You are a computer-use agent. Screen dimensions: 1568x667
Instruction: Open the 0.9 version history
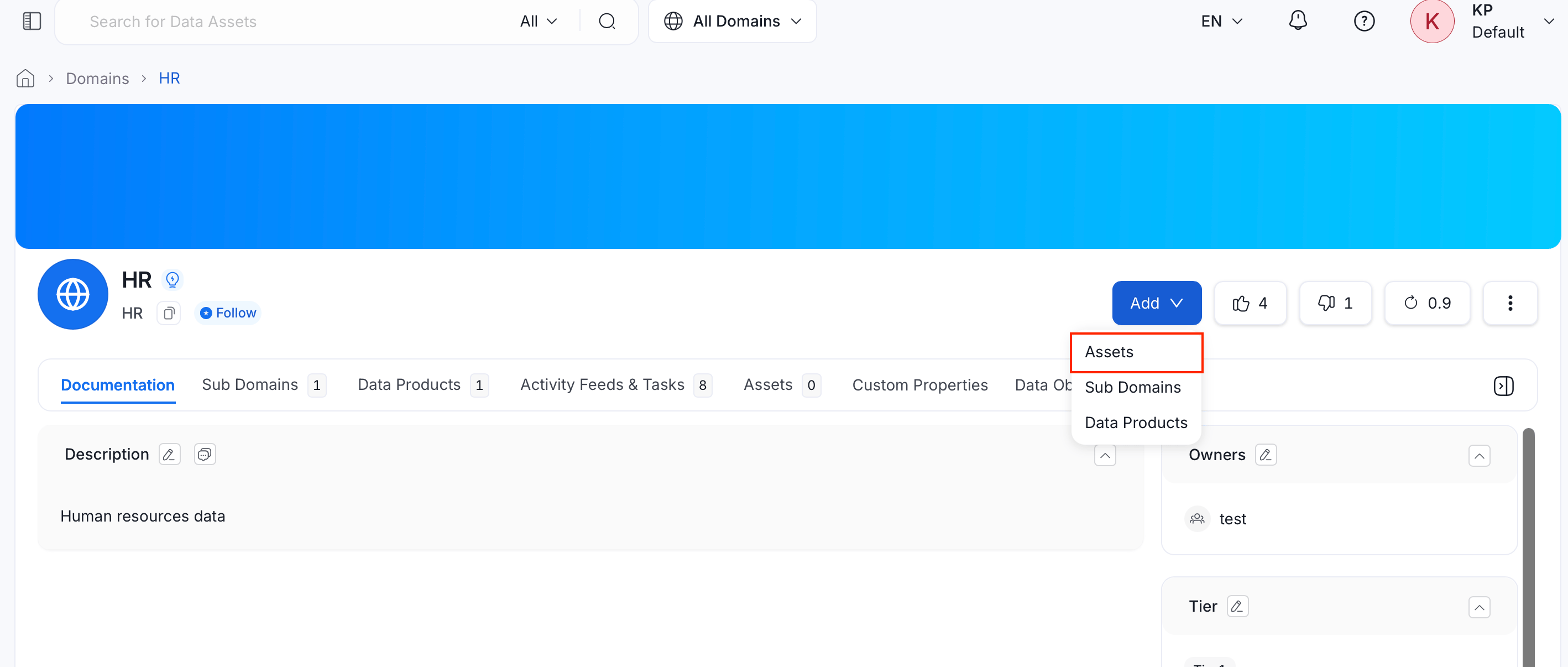(1428, 303)
